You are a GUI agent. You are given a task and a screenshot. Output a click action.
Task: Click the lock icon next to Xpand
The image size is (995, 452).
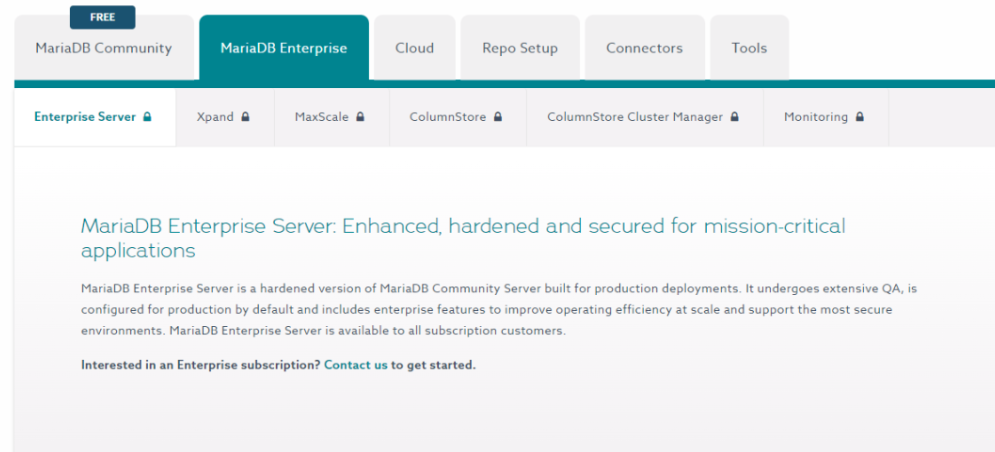(246, 117)
